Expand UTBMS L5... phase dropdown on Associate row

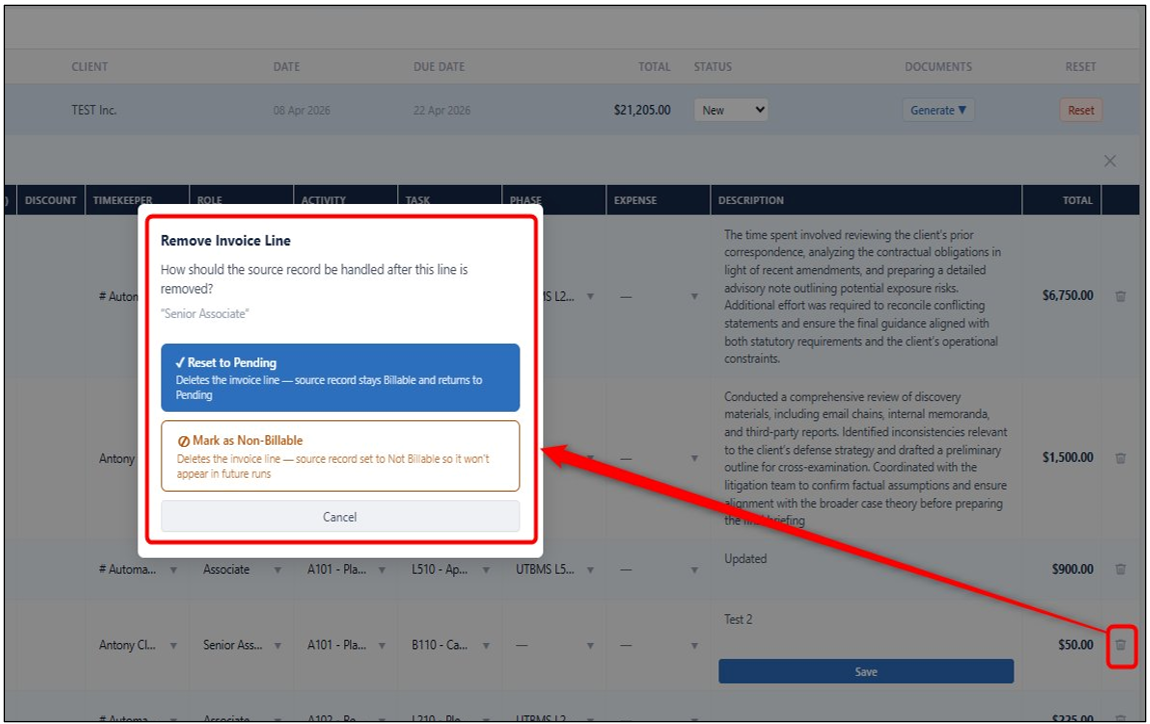coord(590,569)
